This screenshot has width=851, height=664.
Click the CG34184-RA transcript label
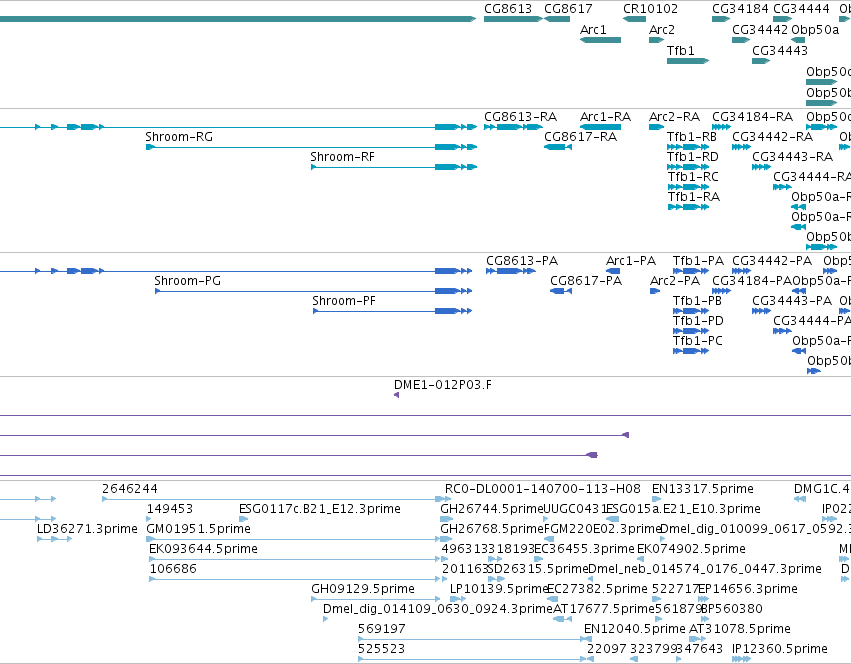tap(752, 117)
